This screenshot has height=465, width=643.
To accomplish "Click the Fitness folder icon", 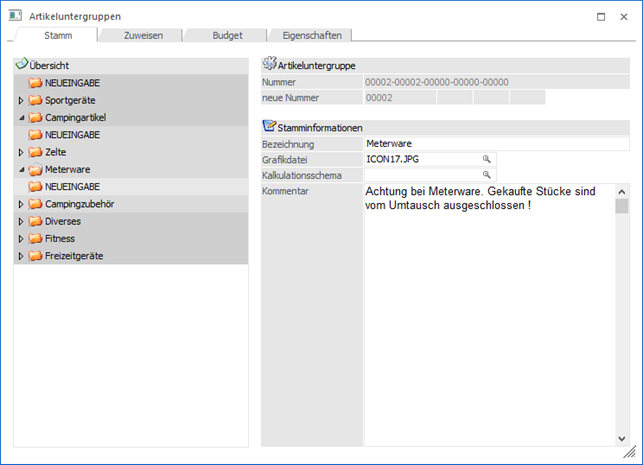I will pyautogui.click(x=36, y=238).
